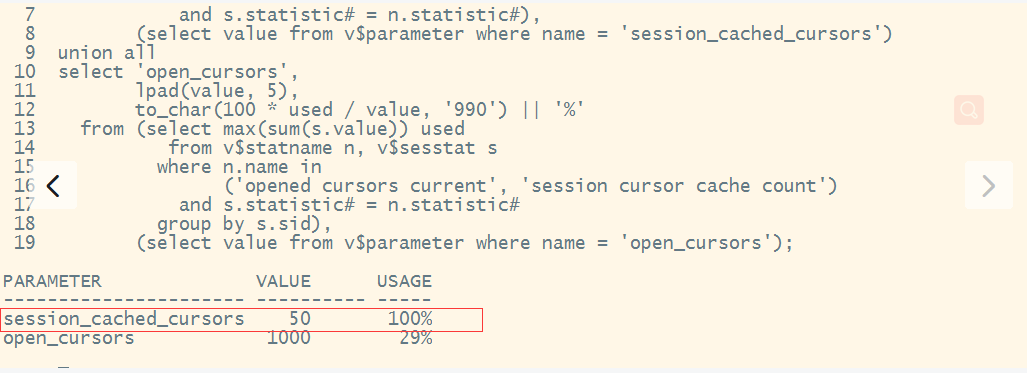Click the open_cursors result row label
Screen dimensions: 1027x373
(69, 339)
